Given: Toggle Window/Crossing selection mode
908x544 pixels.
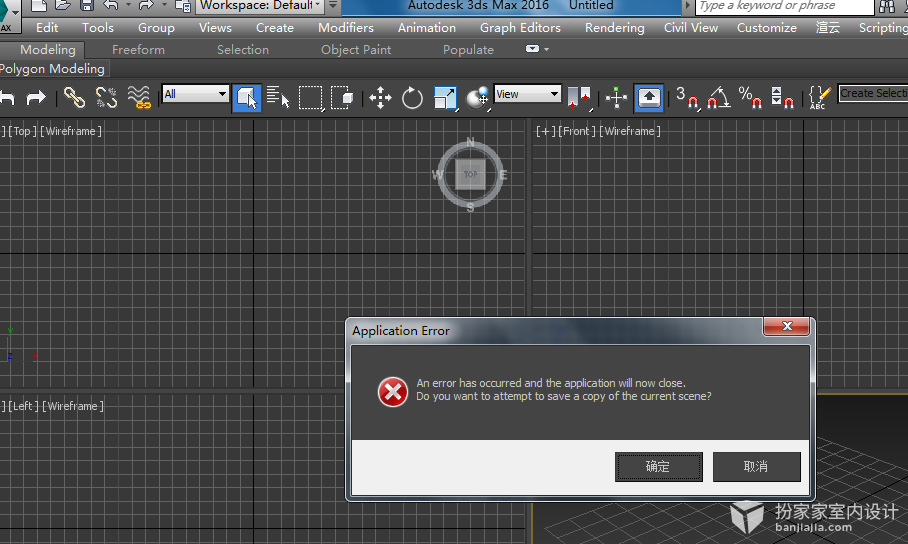Looking at the screenshot, I should coord(342,97).
